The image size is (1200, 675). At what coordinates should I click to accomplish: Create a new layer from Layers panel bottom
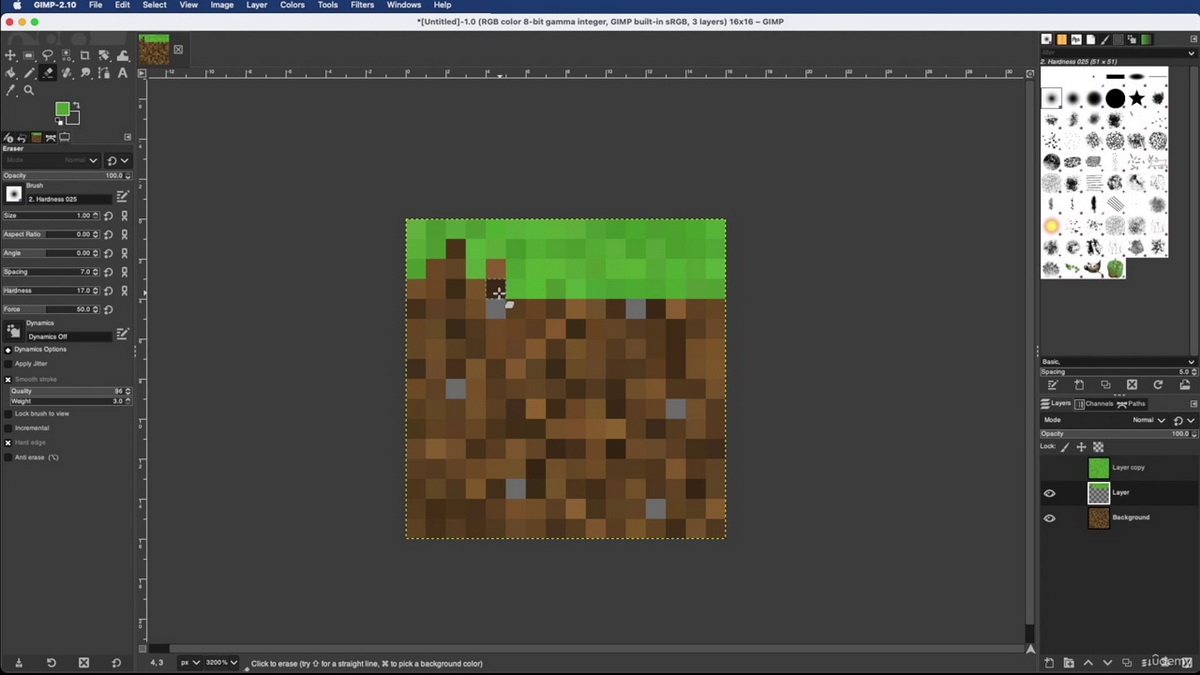coord(1049,663)
